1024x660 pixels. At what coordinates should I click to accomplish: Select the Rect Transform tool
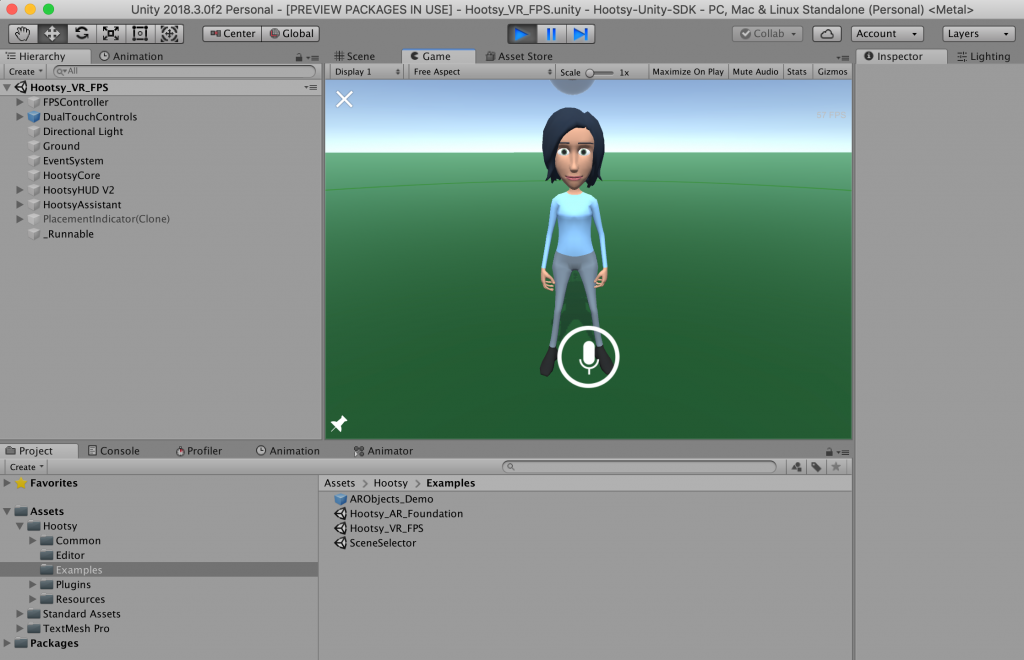coord(140,33)
